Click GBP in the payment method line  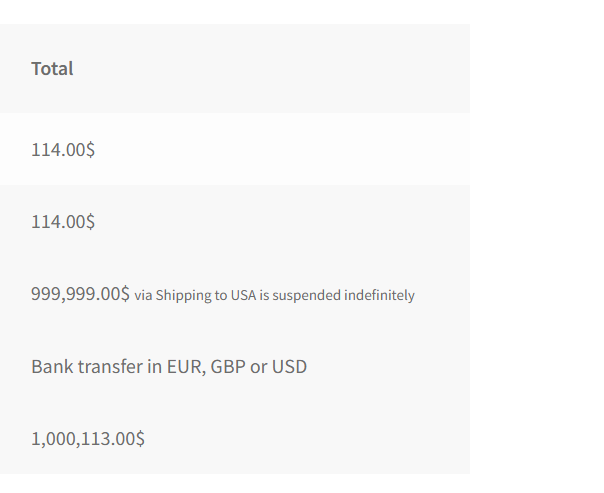228,367
